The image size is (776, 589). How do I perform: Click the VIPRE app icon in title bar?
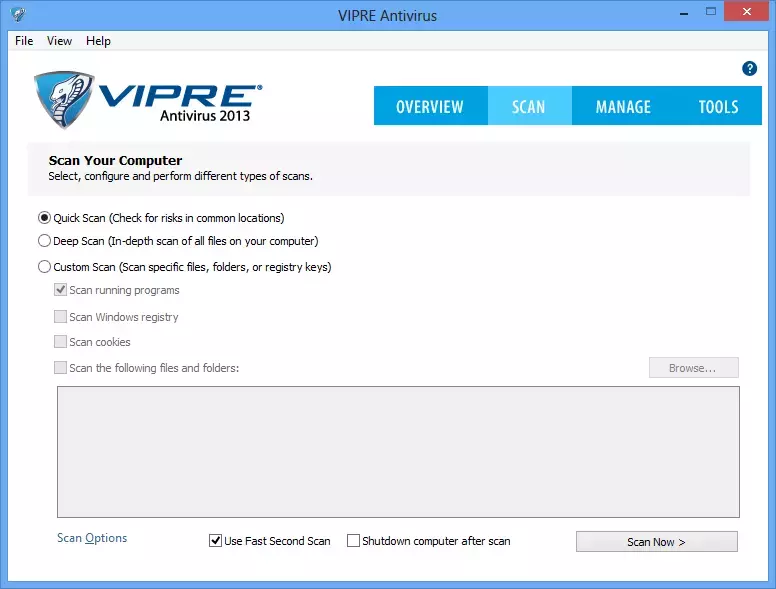pyautogui.click(x=18, y=15)
